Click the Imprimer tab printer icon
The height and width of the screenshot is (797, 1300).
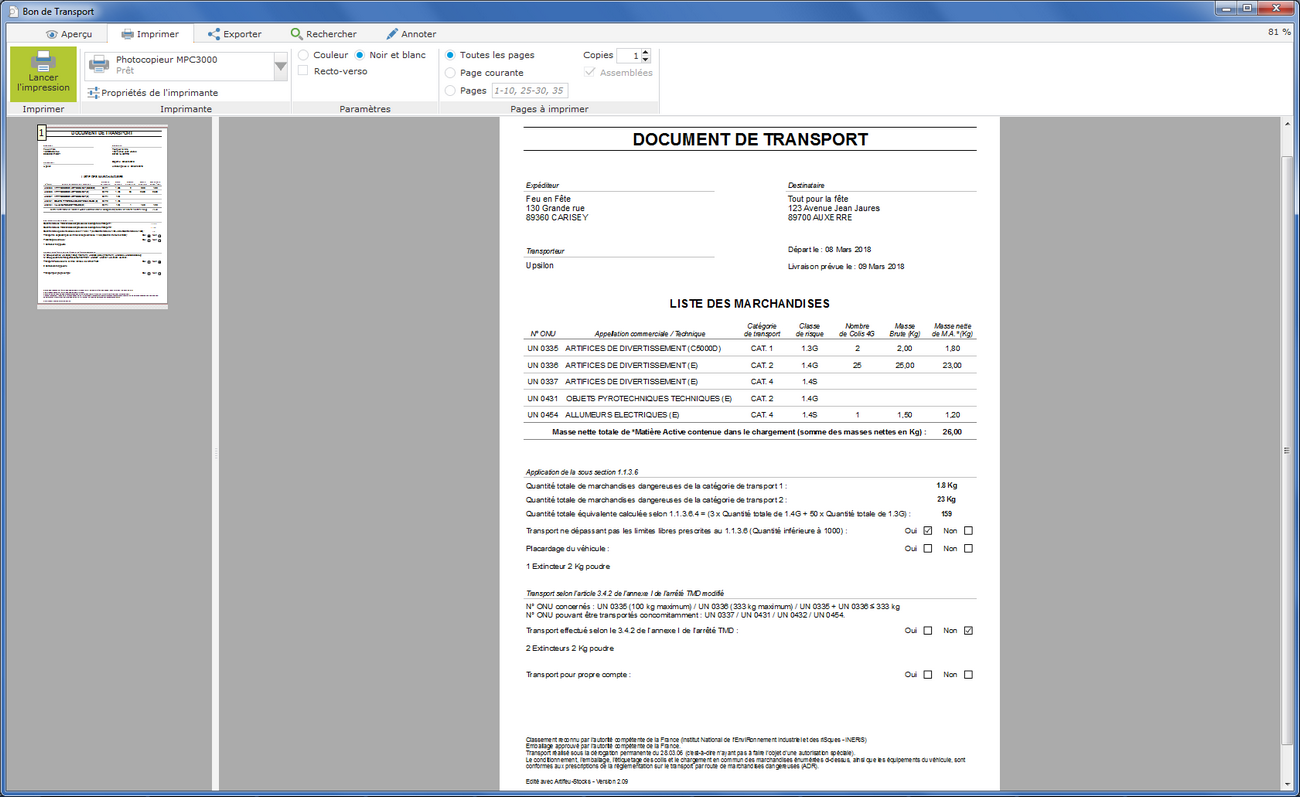(x=127, y=34)
